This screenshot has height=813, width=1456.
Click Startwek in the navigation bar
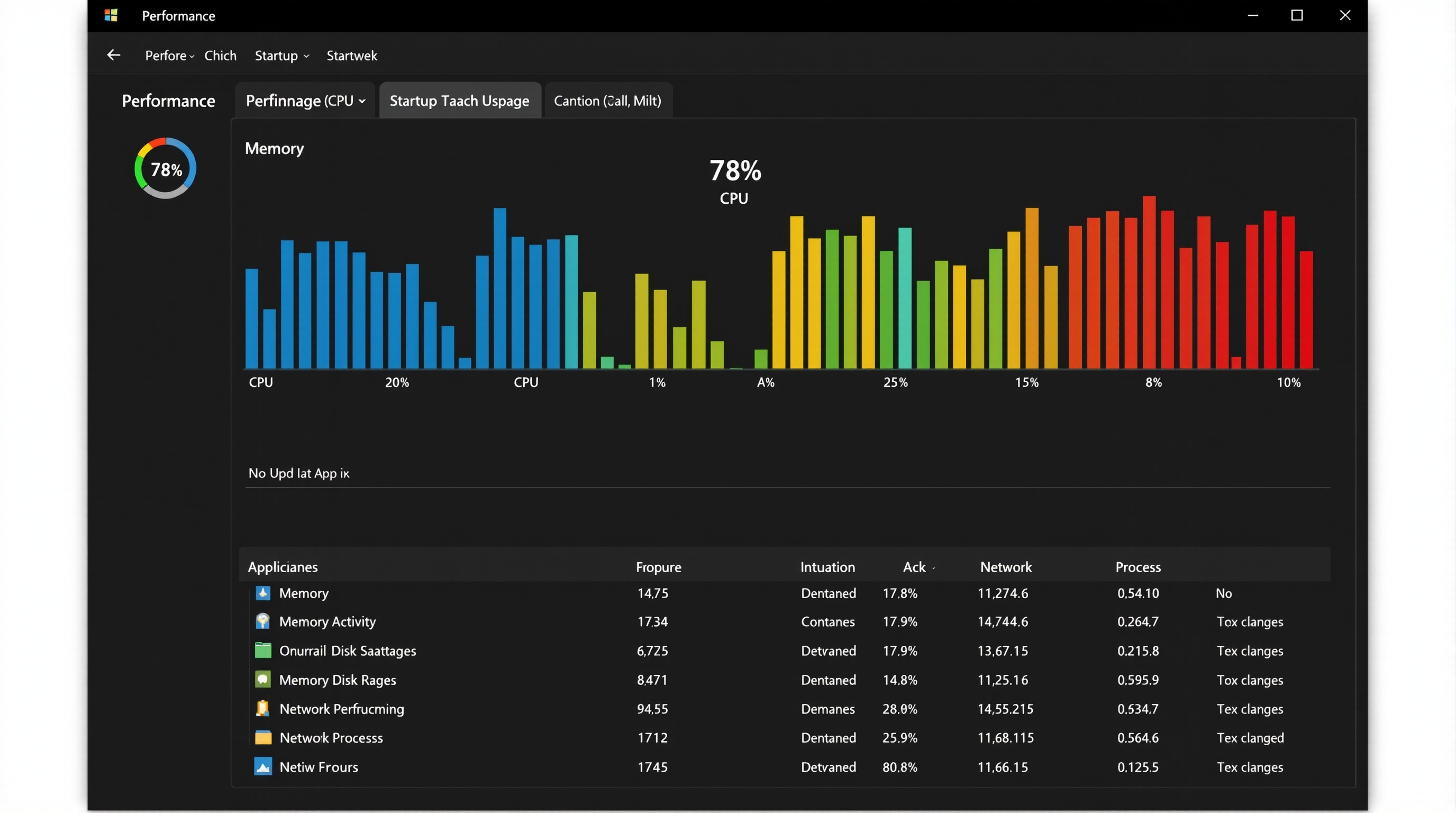point(351,56)
